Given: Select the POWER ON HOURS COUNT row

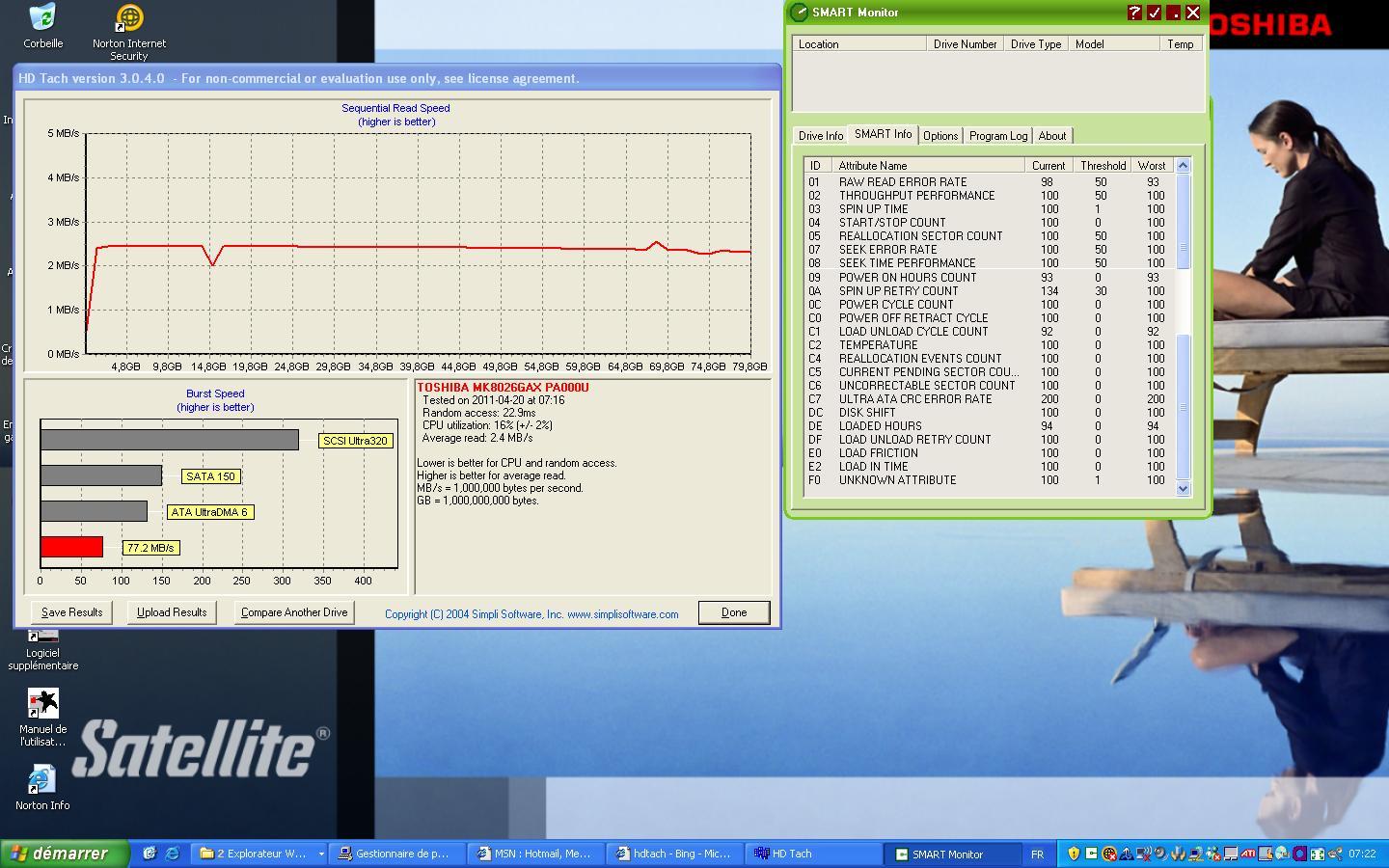Looking at the screenshot, I should click(990, 278).
